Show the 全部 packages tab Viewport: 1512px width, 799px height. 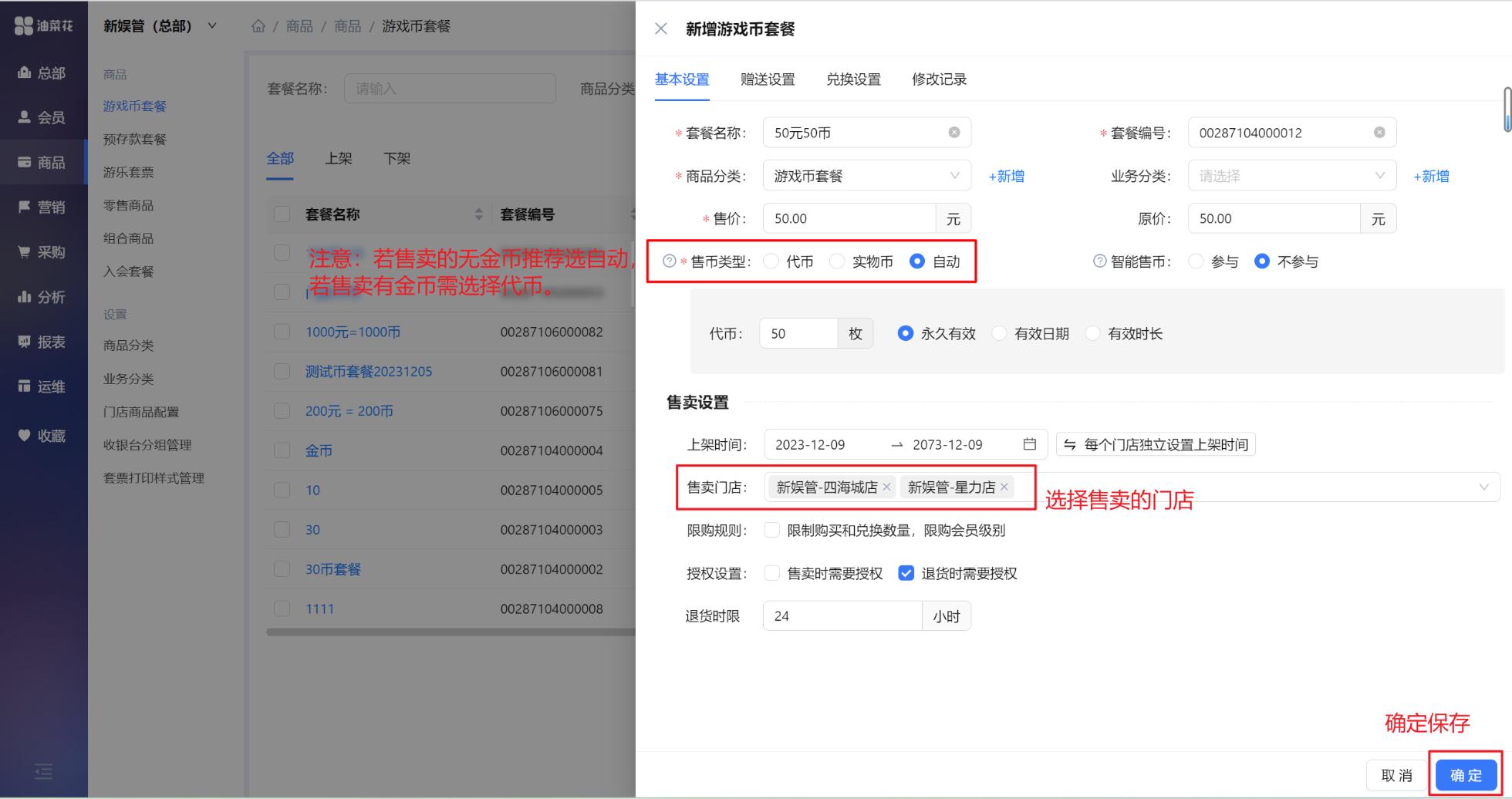tap(280, 158)
